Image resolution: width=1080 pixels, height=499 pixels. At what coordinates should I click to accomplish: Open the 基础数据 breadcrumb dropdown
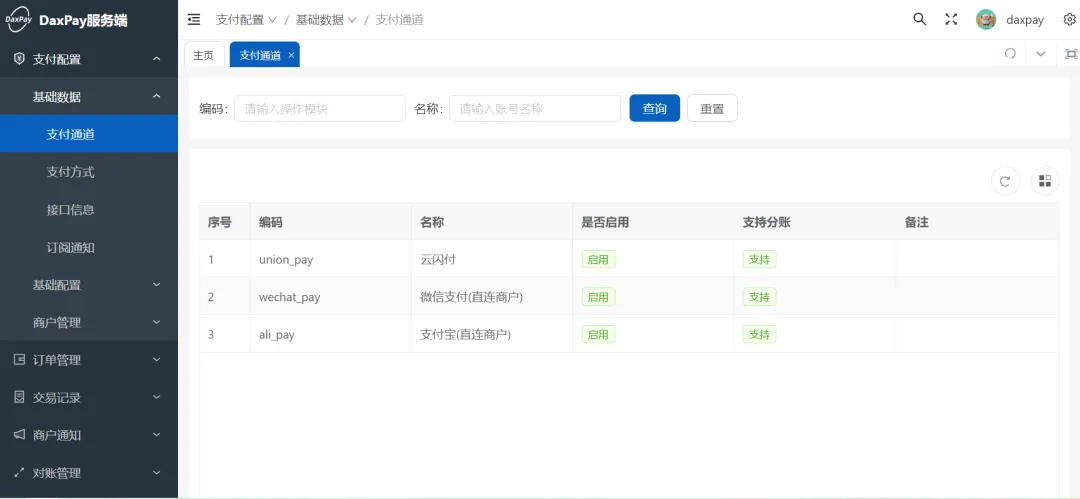click(326, 20)
